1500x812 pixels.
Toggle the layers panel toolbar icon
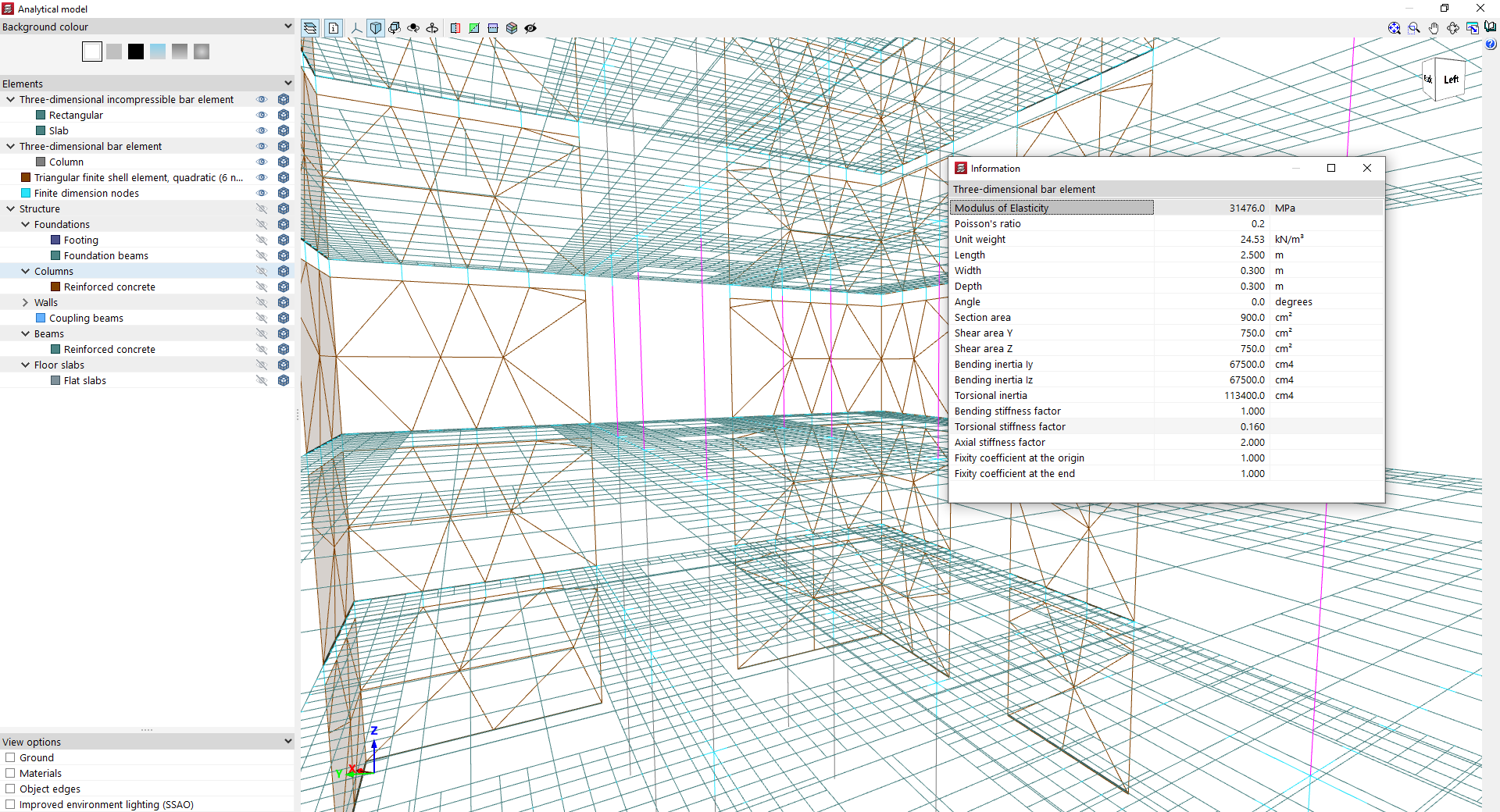(x=310, y=28)
